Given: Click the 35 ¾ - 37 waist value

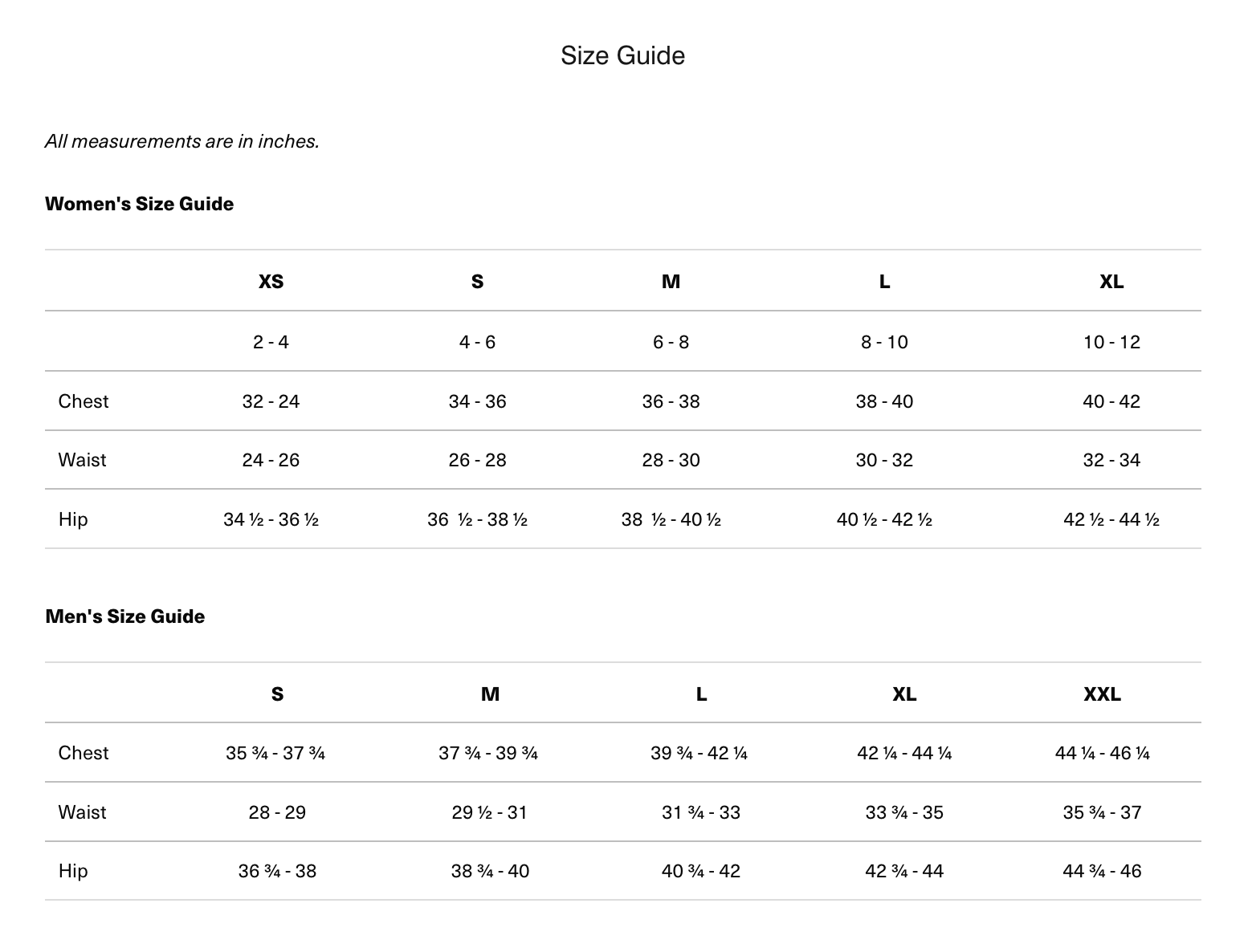Looking at the screenshot, I should 1102,812.
